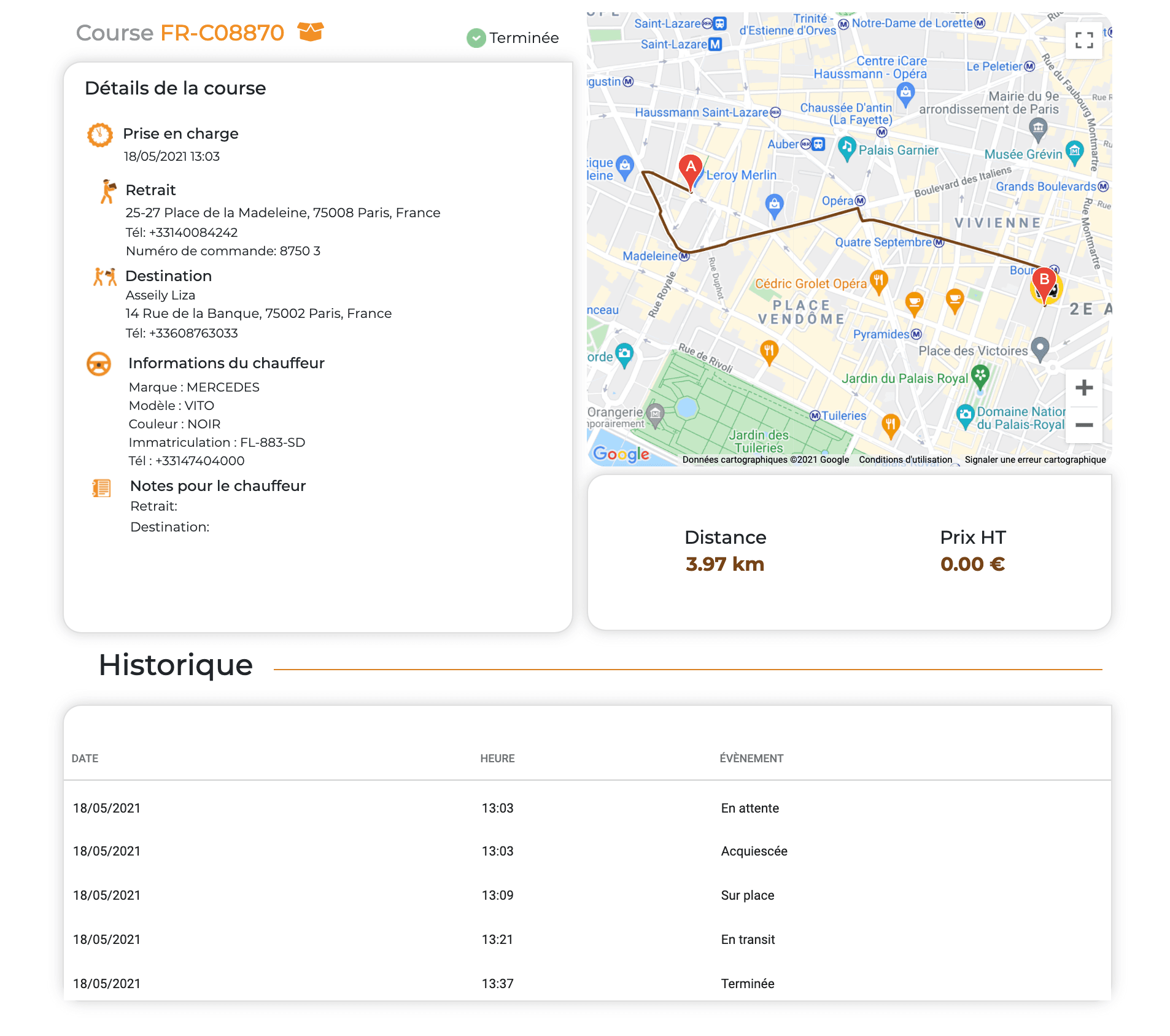
Task: Click the Centre iCare shopping pin
Action: (906, 94)
